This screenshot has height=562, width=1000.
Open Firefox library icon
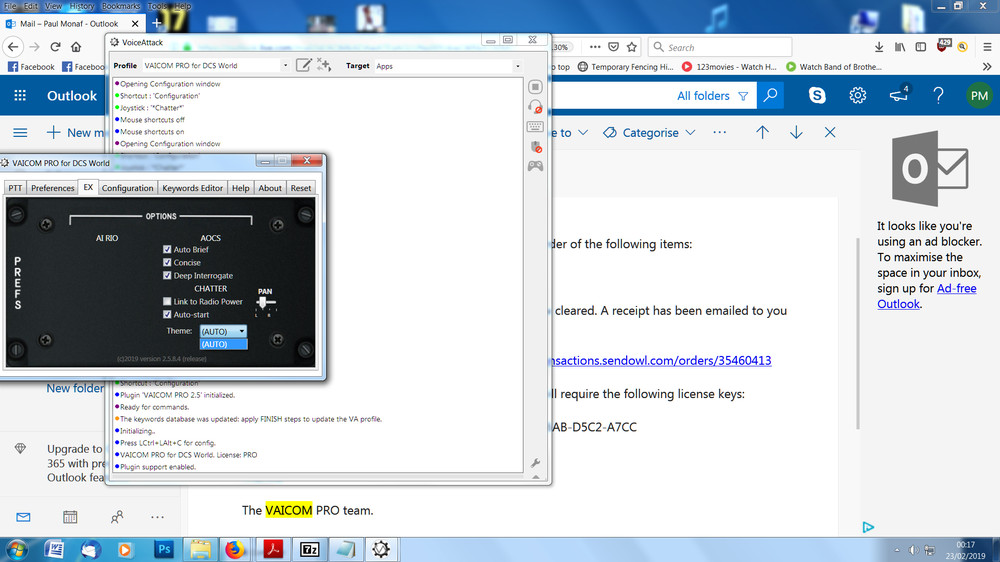click(x=900, y=47)
